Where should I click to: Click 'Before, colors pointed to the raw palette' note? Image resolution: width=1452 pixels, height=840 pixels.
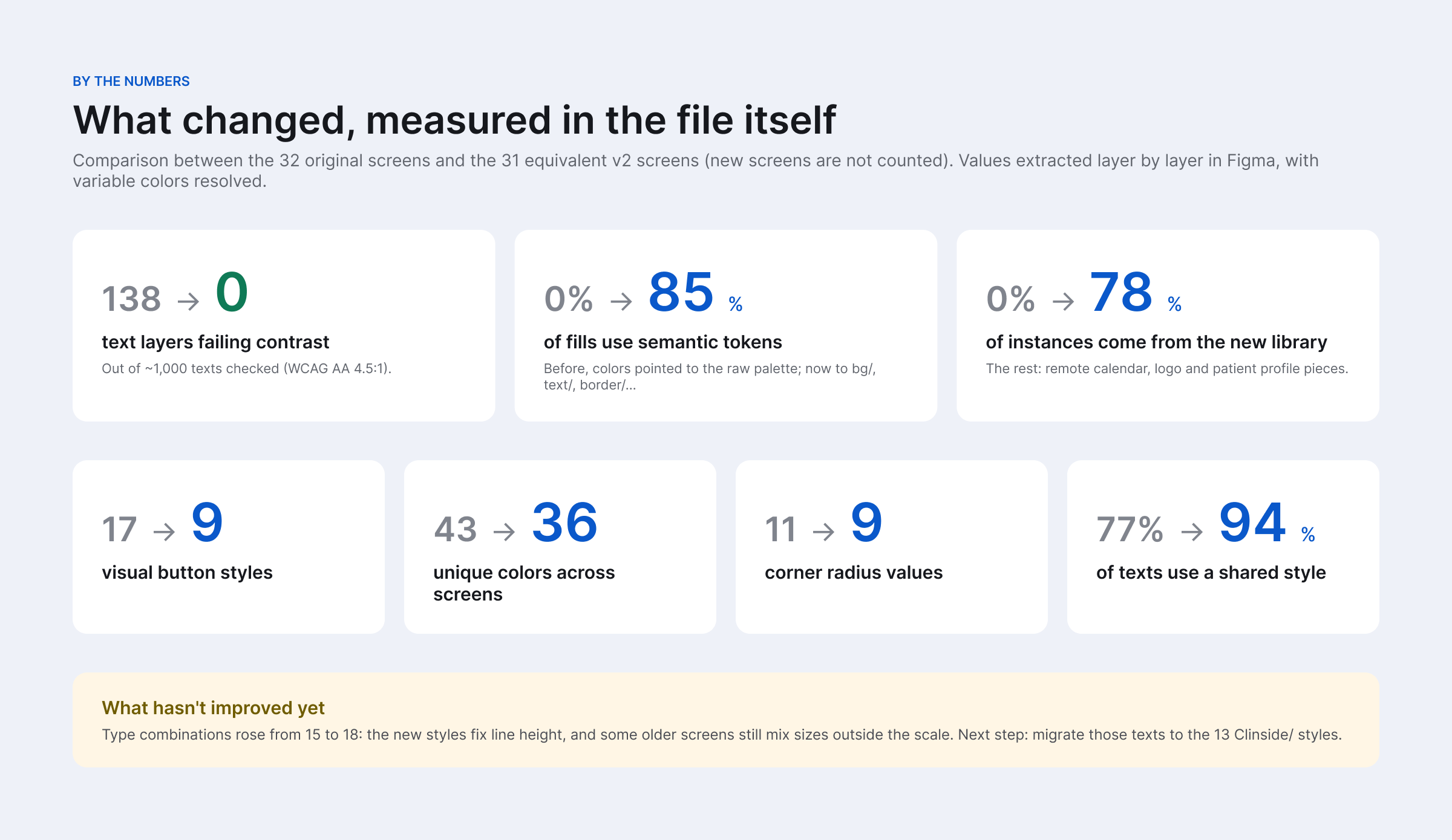[710, 377]
